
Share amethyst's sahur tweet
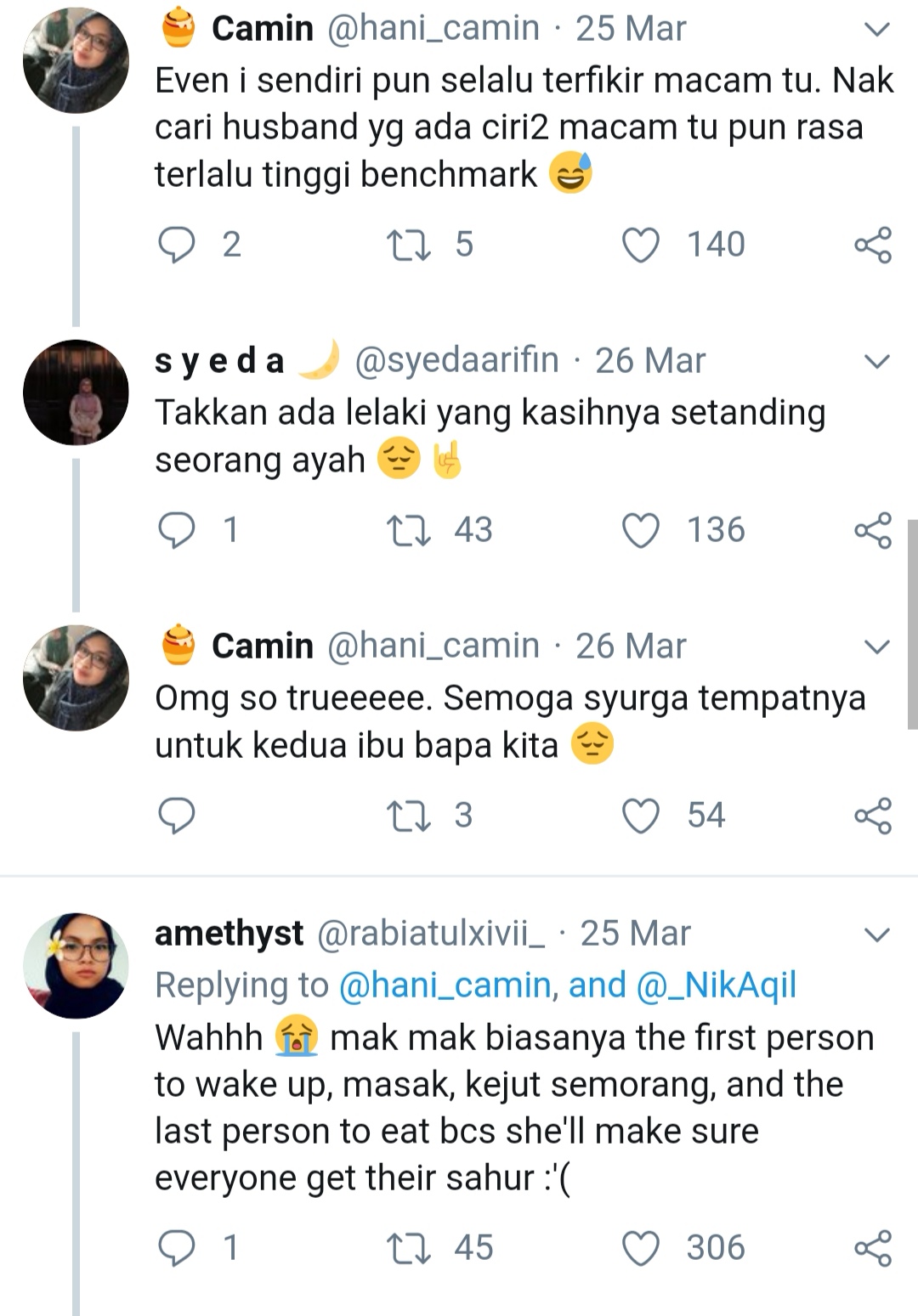pos(873,1248)
